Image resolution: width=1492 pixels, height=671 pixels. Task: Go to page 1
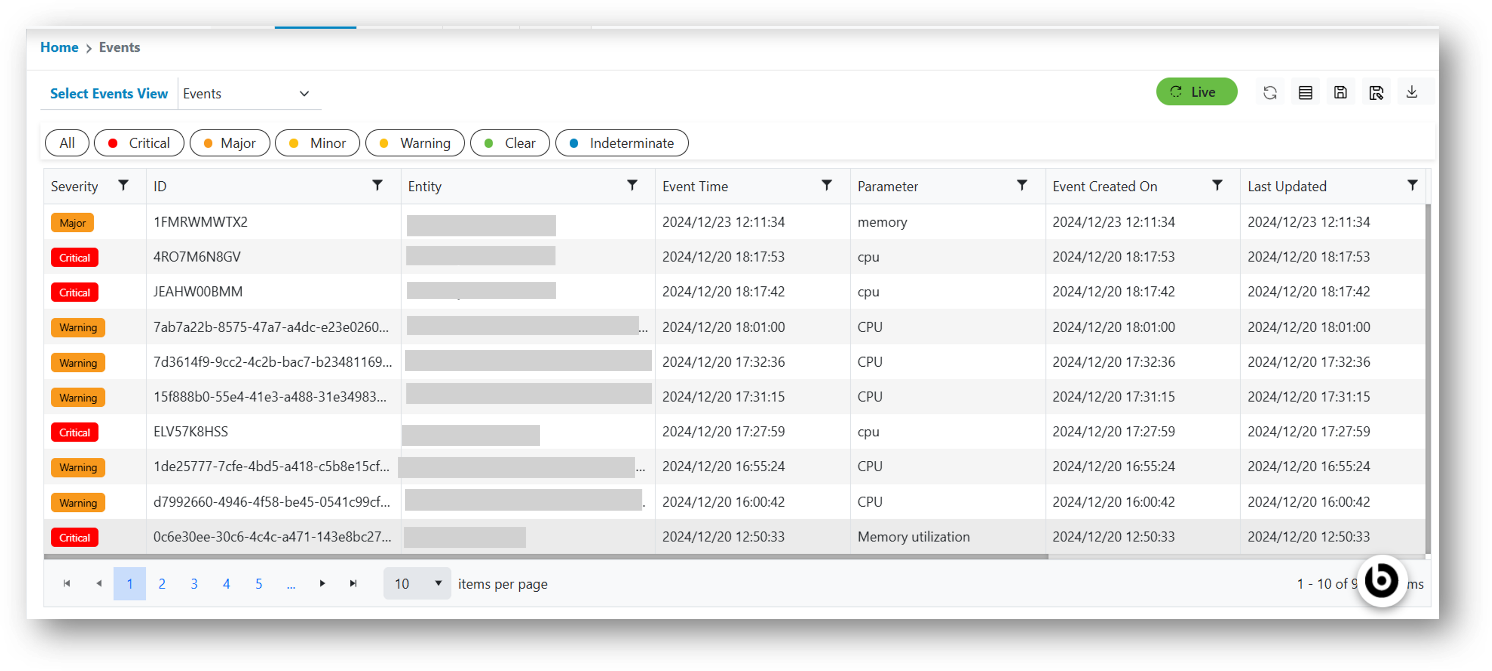coord(130,584)
